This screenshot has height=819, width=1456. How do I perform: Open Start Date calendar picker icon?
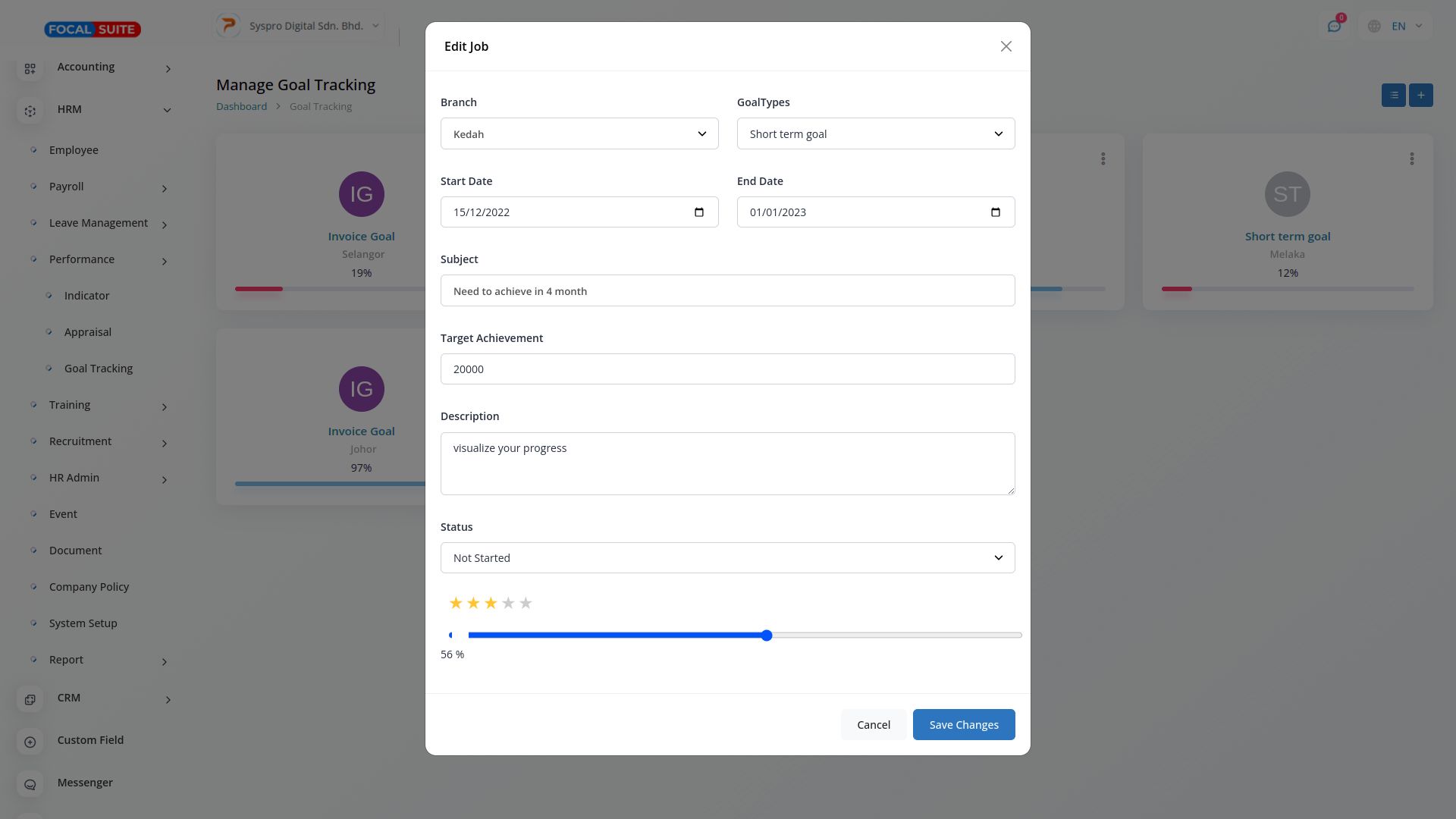[x=699, y=212]
